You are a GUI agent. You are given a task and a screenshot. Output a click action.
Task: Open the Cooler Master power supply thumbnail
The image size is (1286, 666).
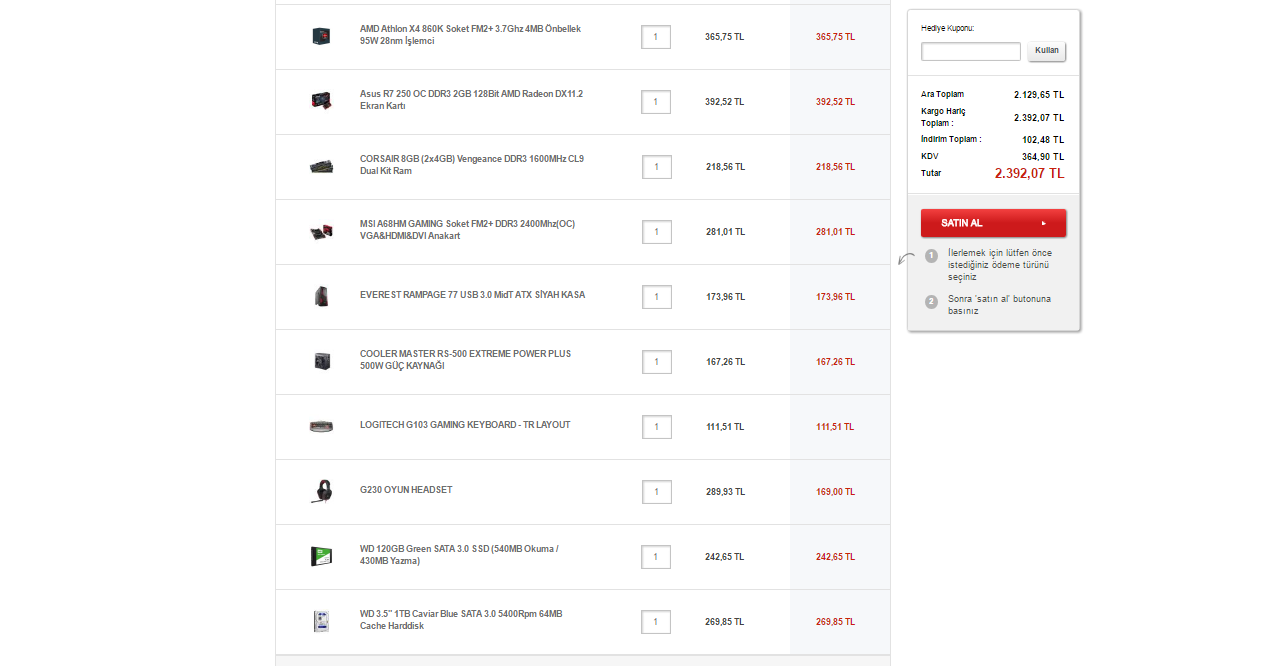point(321,361)
